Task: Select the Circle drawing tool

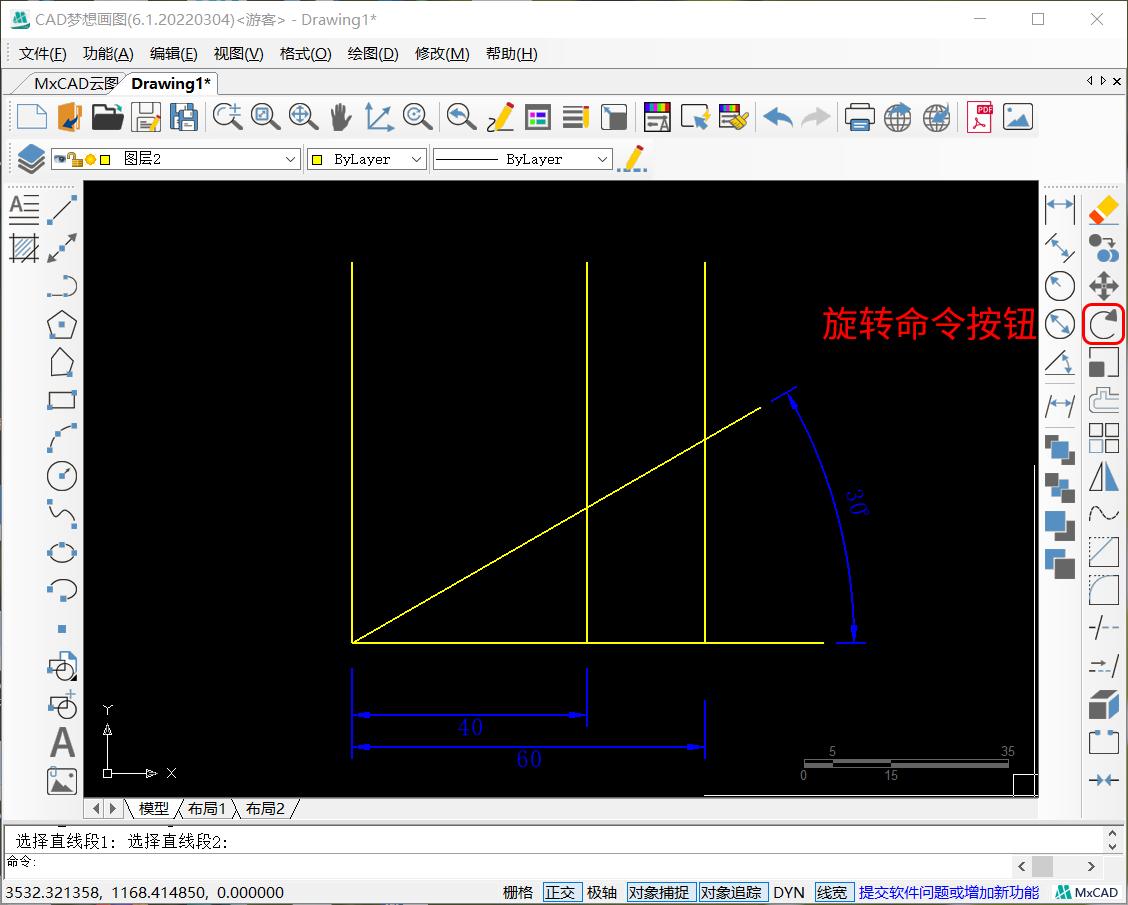Action: tap(62, 476)
